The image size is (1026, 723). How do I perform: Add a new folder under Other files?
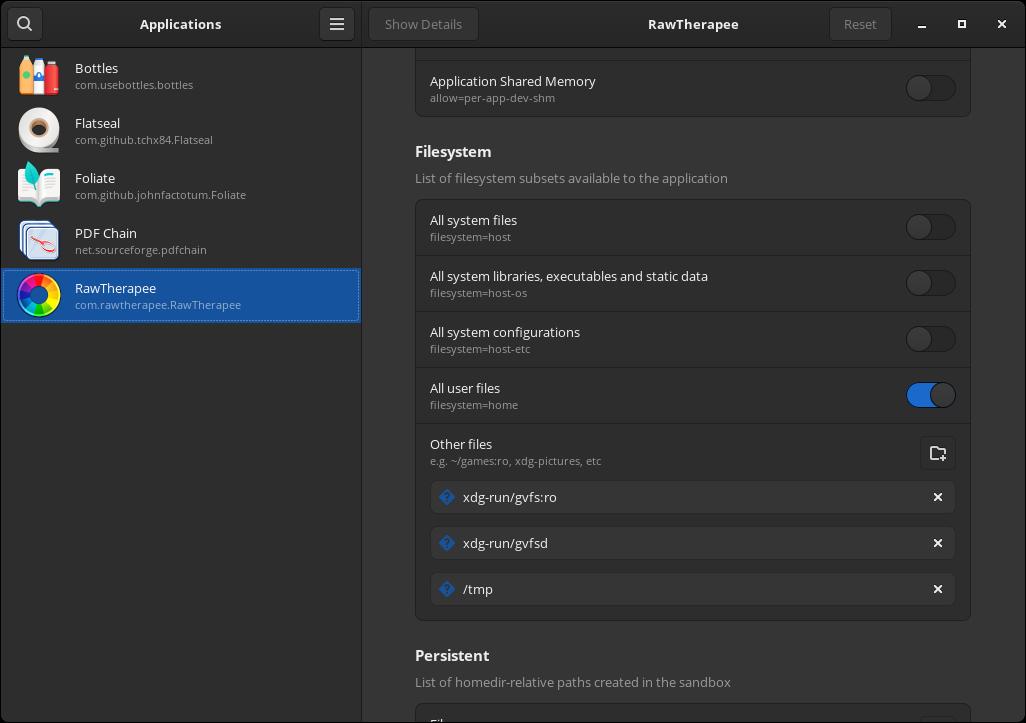(938, 453)
